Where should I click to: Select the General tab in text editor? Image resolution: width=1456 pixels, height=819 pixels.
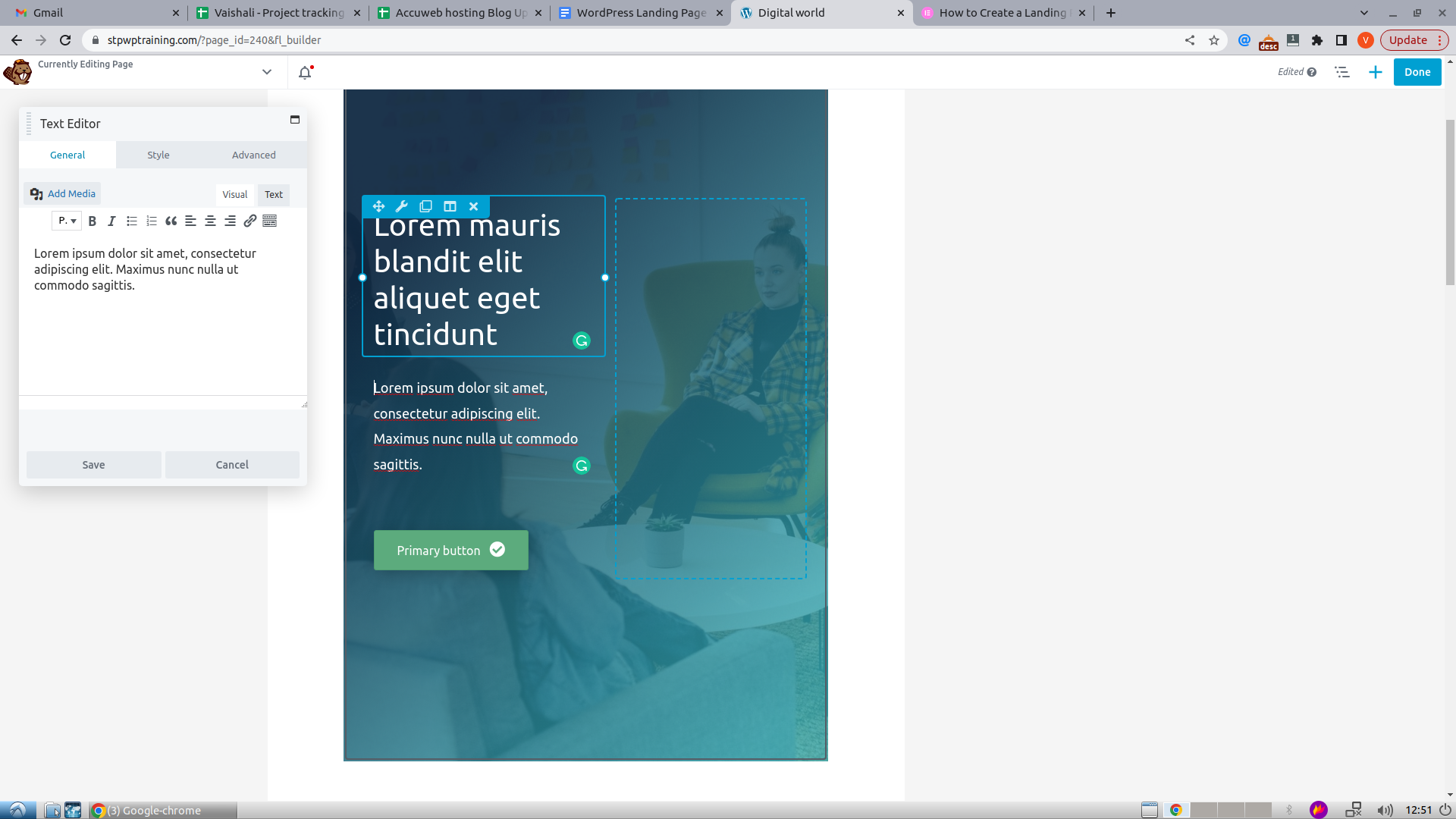click(67, 154)
